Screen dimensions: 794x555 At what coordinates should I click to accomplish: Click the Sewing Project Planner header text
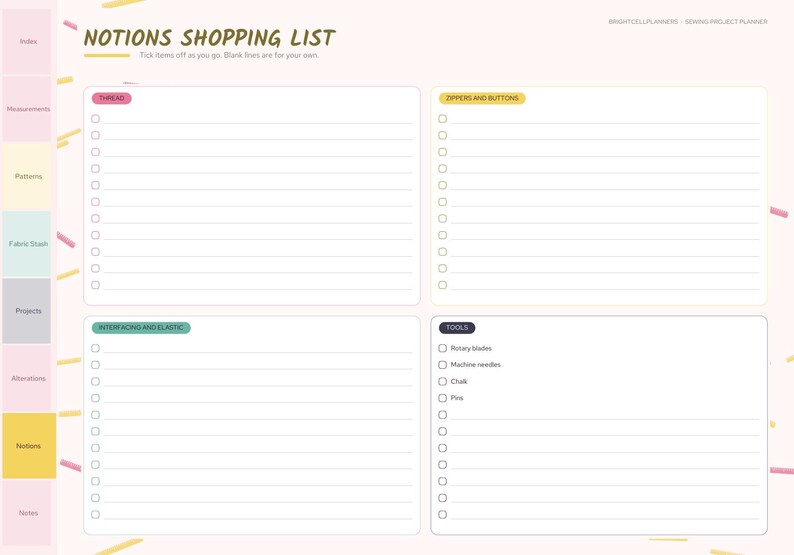(x=726, y=22)
